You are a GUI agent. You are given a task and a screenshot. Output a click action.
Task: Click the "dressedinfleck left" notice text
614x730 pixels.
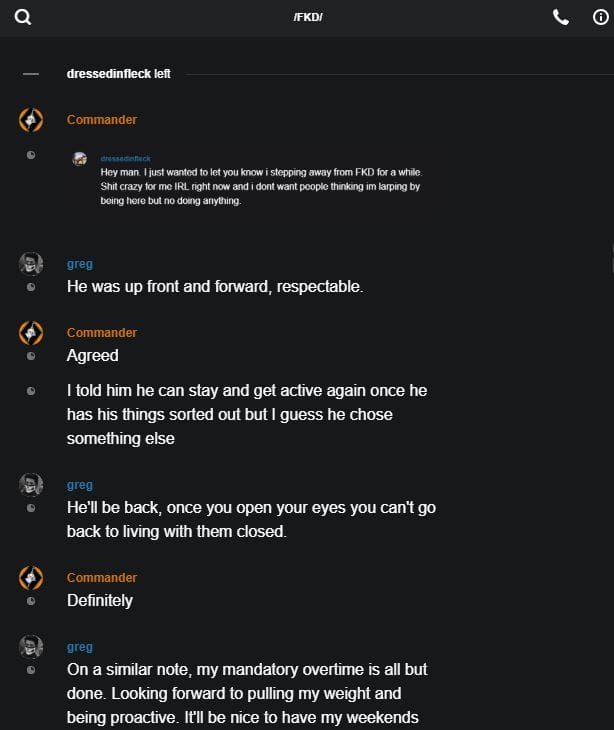[118, 74]
